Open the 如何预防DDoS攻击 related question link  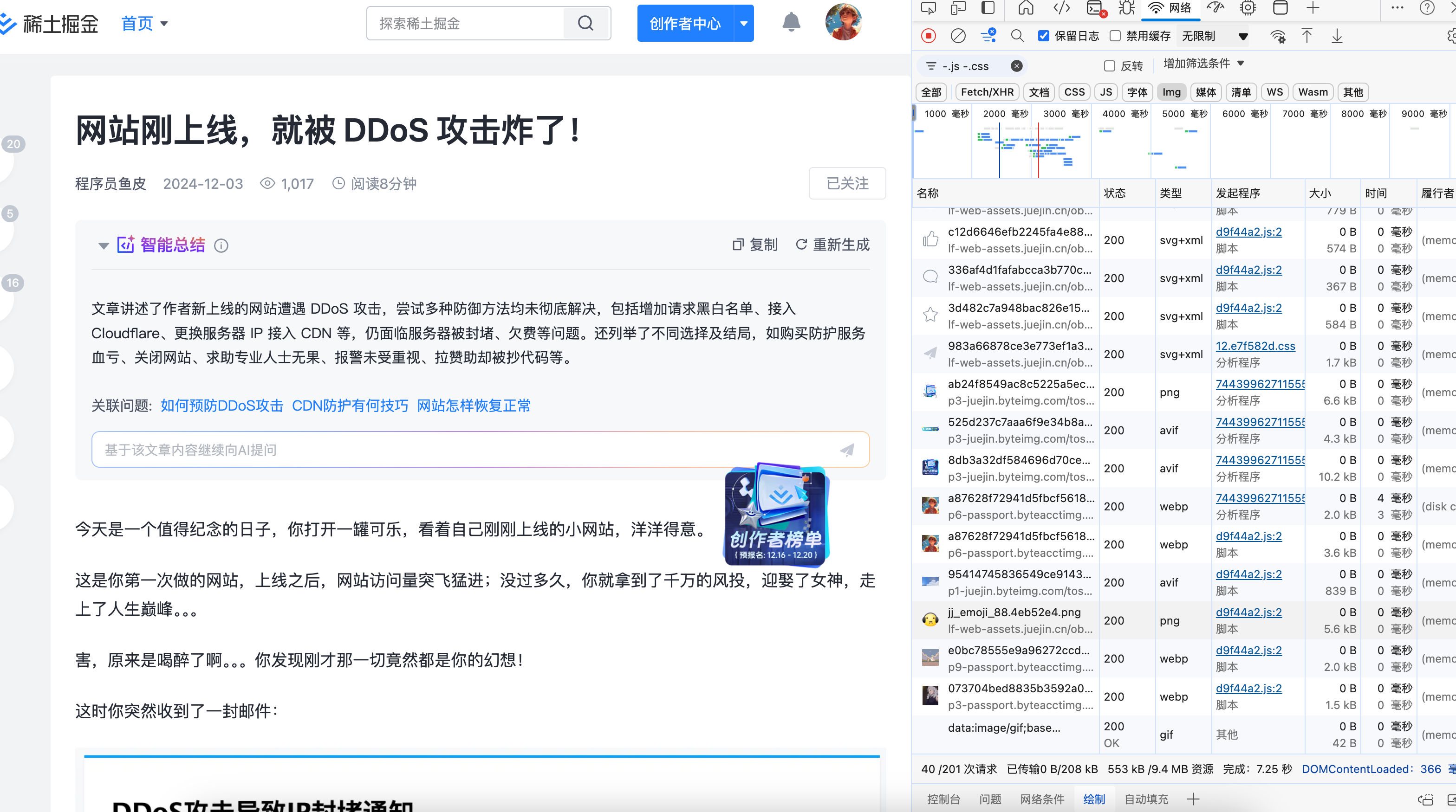[221, 406]
